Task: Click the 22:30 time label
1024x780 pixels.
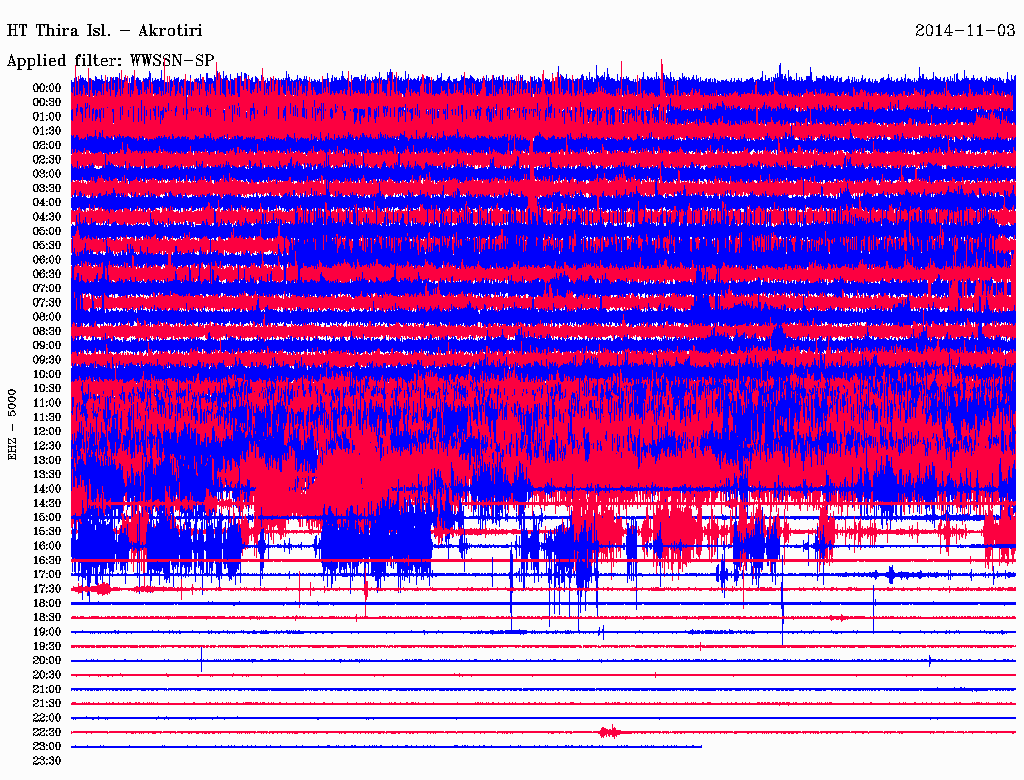Action: 47,732
